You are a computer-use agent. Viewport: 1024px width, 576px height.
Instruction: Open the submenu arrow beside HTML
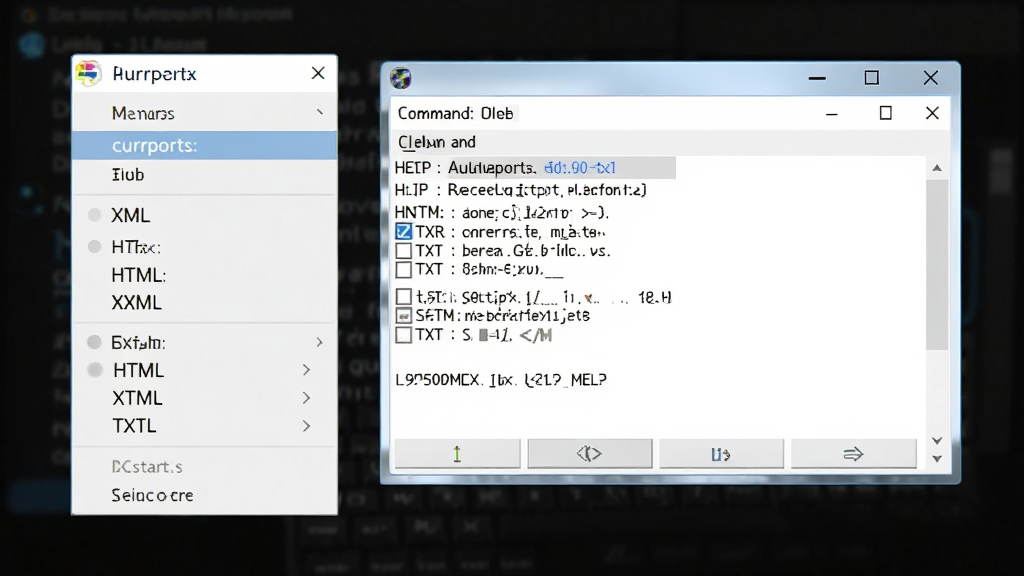coord(306,370)
